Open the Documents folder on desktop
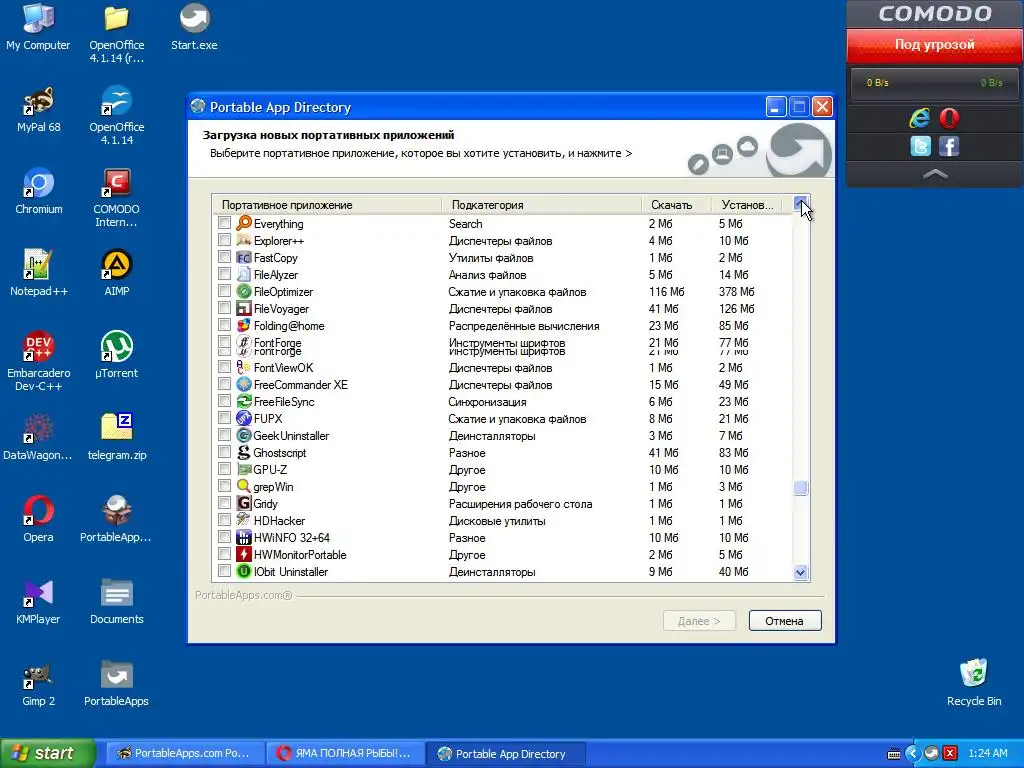The image size is (1024, 768). (117, 601)
